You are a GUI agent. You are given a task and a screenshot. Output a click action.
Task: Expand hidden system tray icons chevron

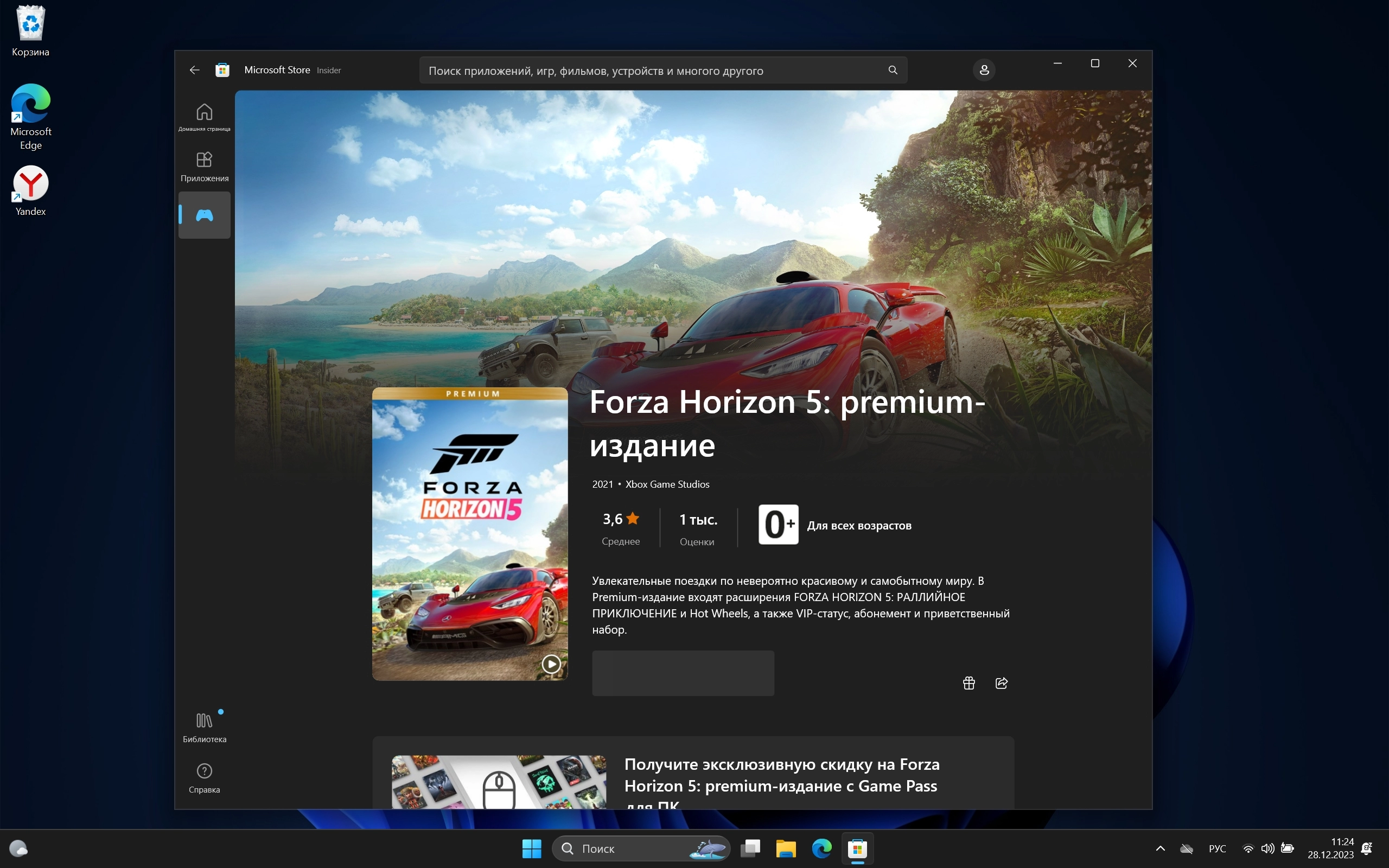click(1160, 848)
